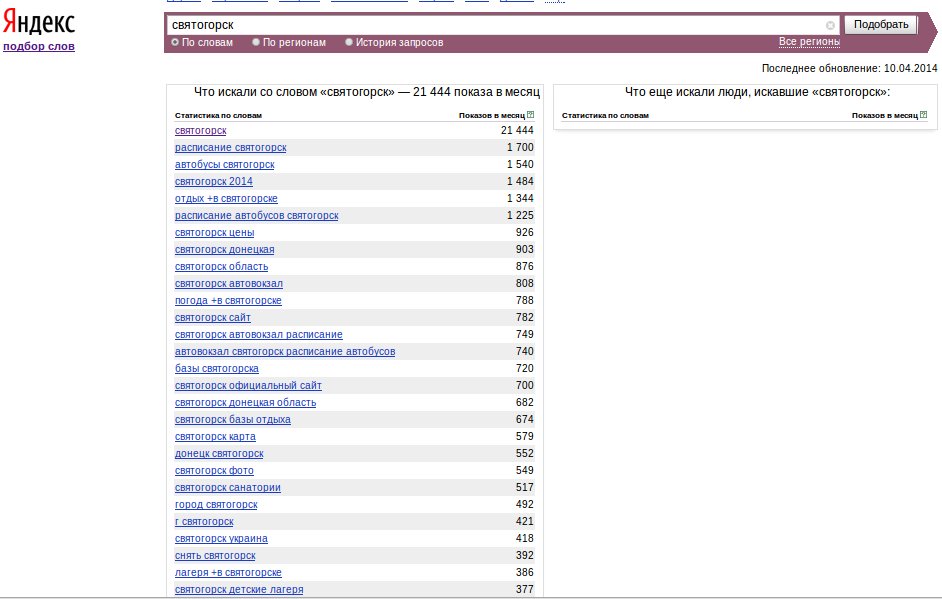Open the 'святогорск 2014' link
942x599 pixels.
[x=214, y=181]
